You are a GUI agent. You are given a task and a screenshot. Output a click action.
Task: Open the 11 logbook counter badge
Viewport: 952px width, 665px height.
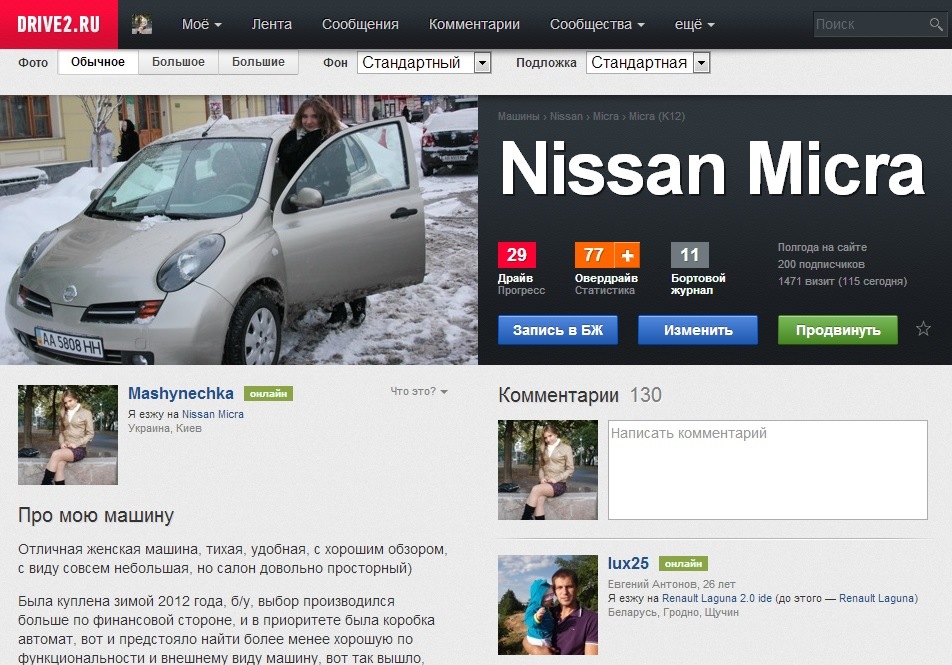(690, 255)
